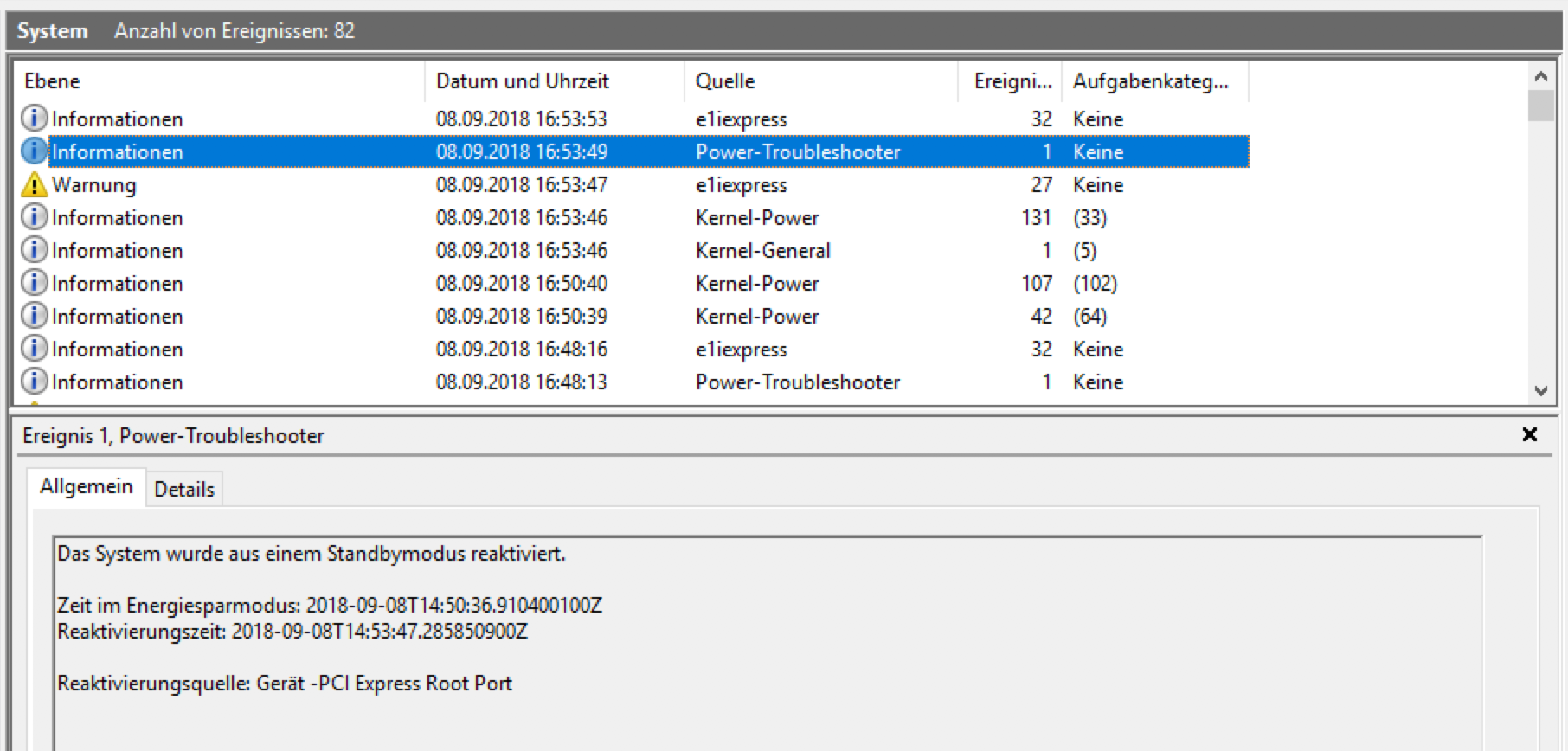
Task: Select date cell 08.09.2018 16:53:53
Action: (x=522, y=119)
